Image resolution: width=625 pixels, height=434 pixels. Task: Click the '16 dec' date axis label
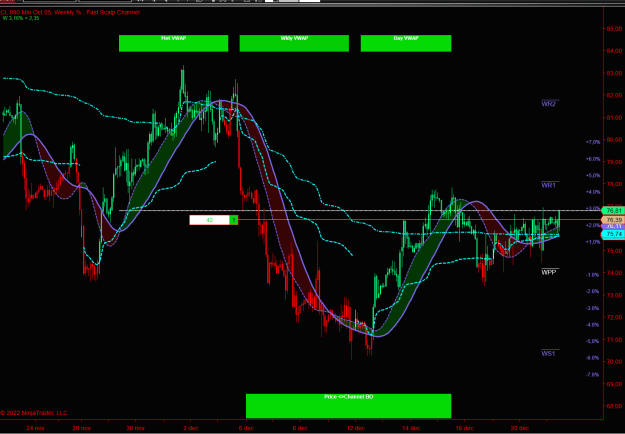pyautogui.click(x=464, y=428)
